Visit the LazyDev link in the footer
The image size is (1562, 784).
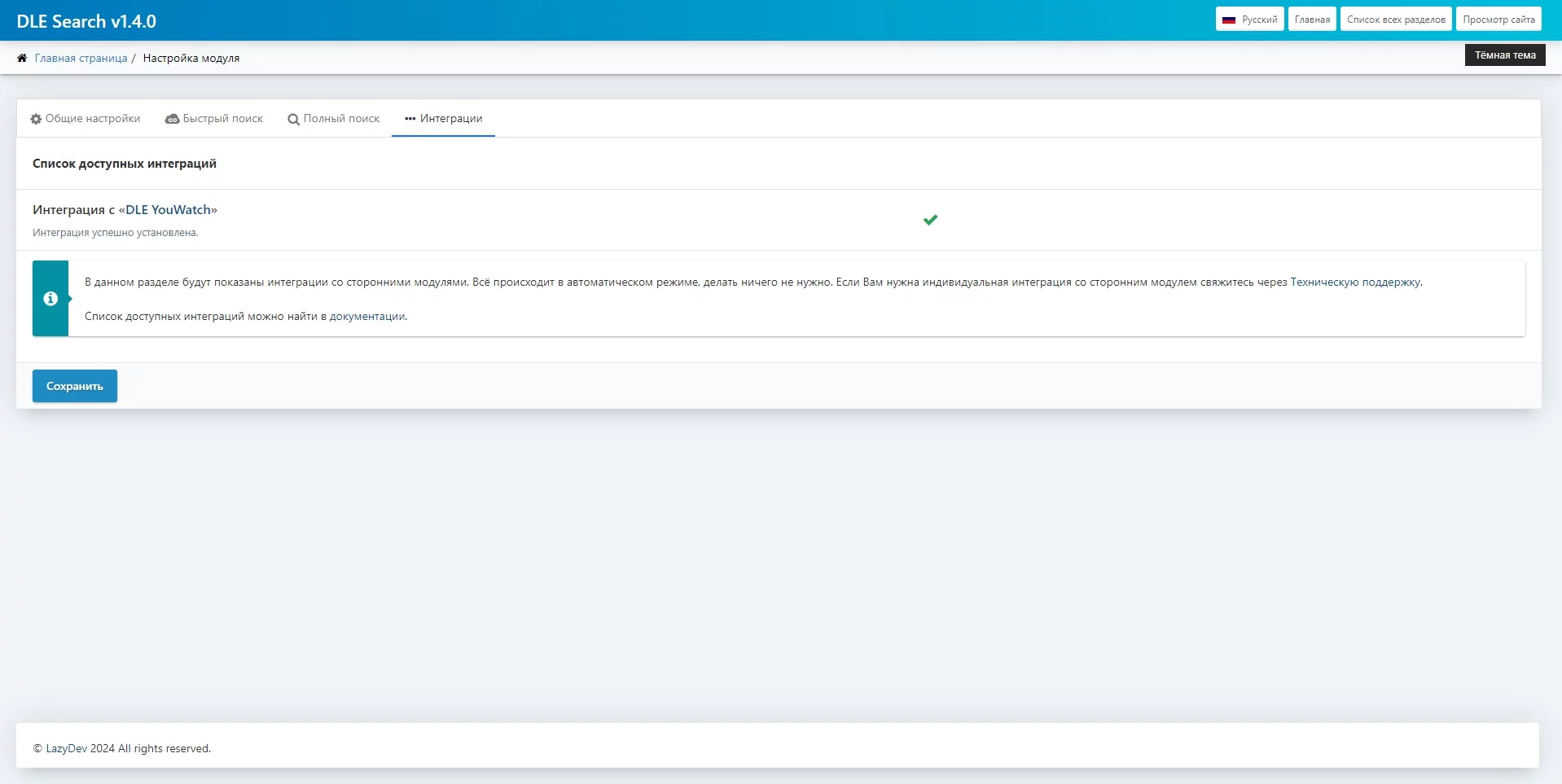tap(66, 748)
